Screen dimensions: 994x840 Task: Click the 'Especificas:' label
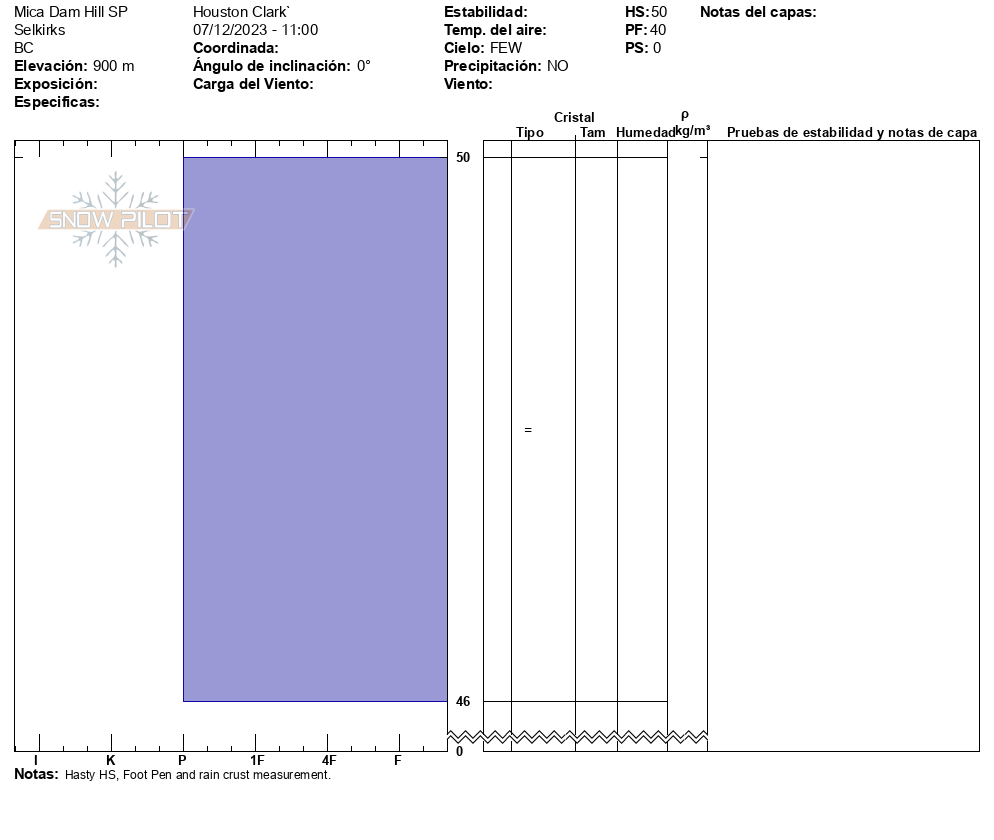click(x=56, y=102)
